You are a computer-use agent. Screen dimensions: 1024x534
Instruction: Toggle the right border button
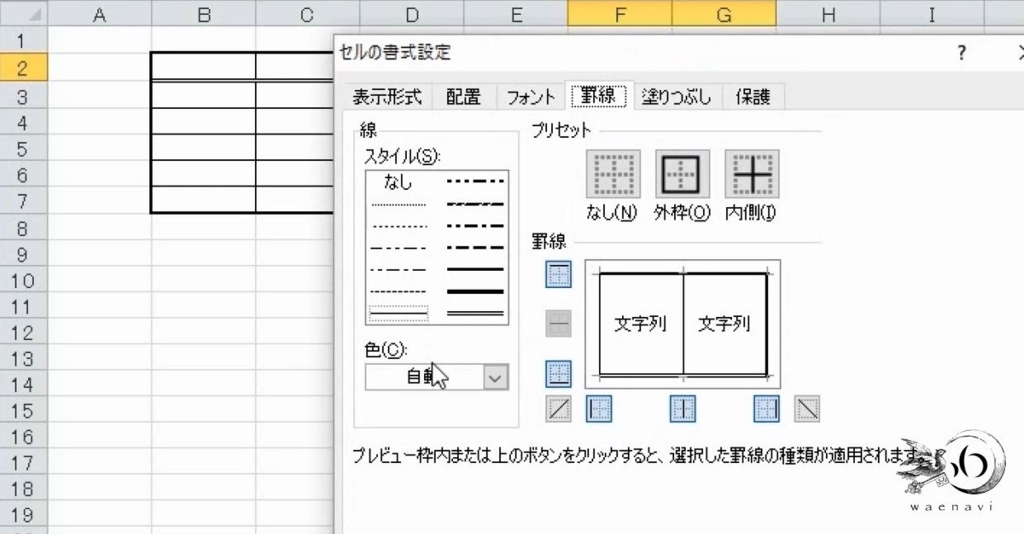[x=766, y=409]
